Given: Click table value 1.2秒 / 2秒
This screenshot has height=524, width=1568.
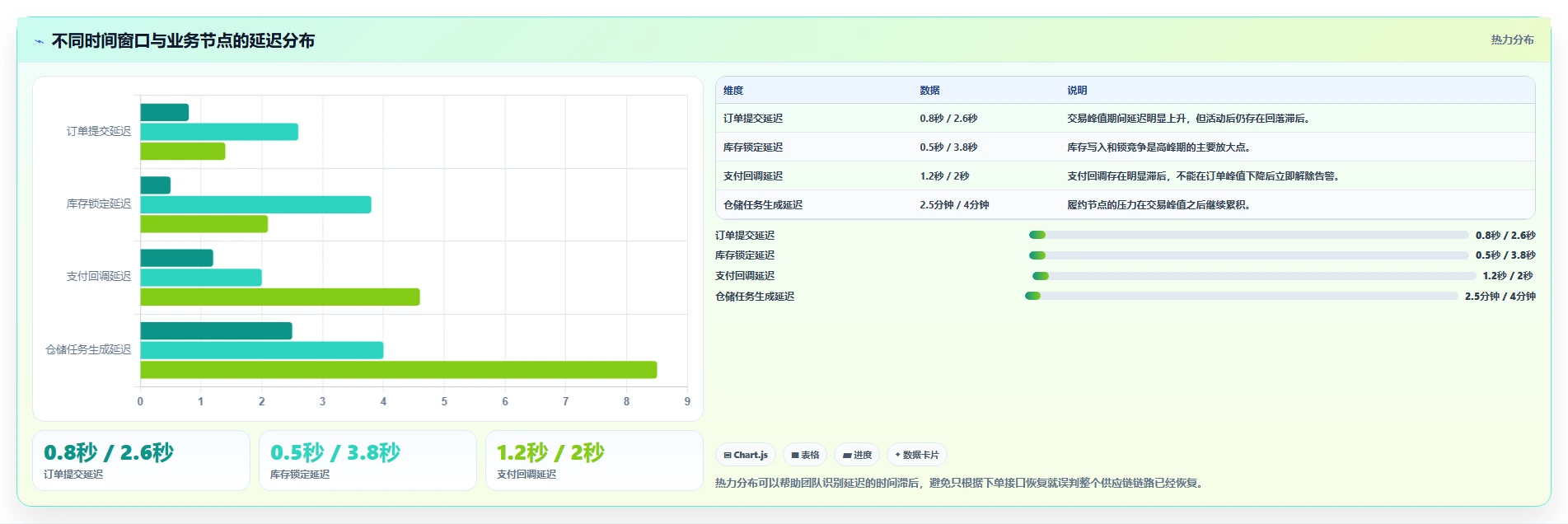Looking at the screenshot, I should point(944,176).
